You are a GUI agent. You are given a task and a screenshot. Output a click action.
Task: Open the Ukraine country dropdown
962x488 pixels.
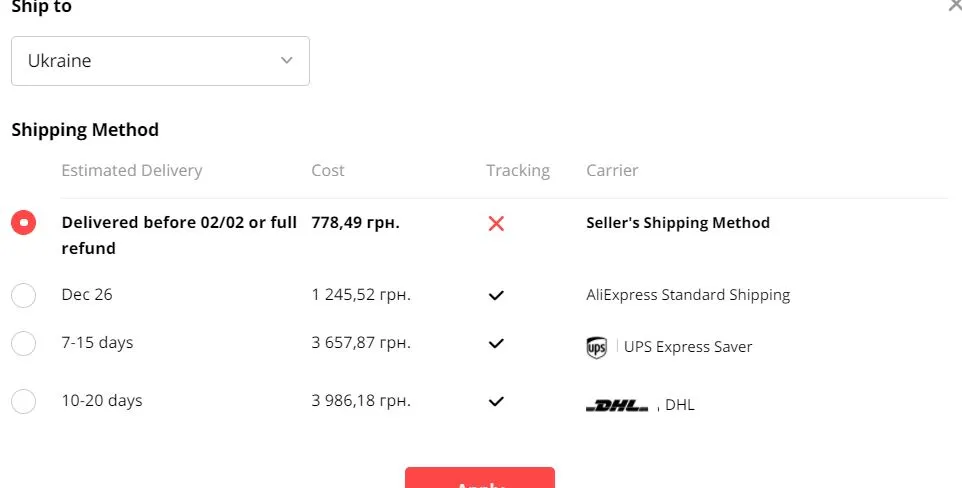click(160, 61)
